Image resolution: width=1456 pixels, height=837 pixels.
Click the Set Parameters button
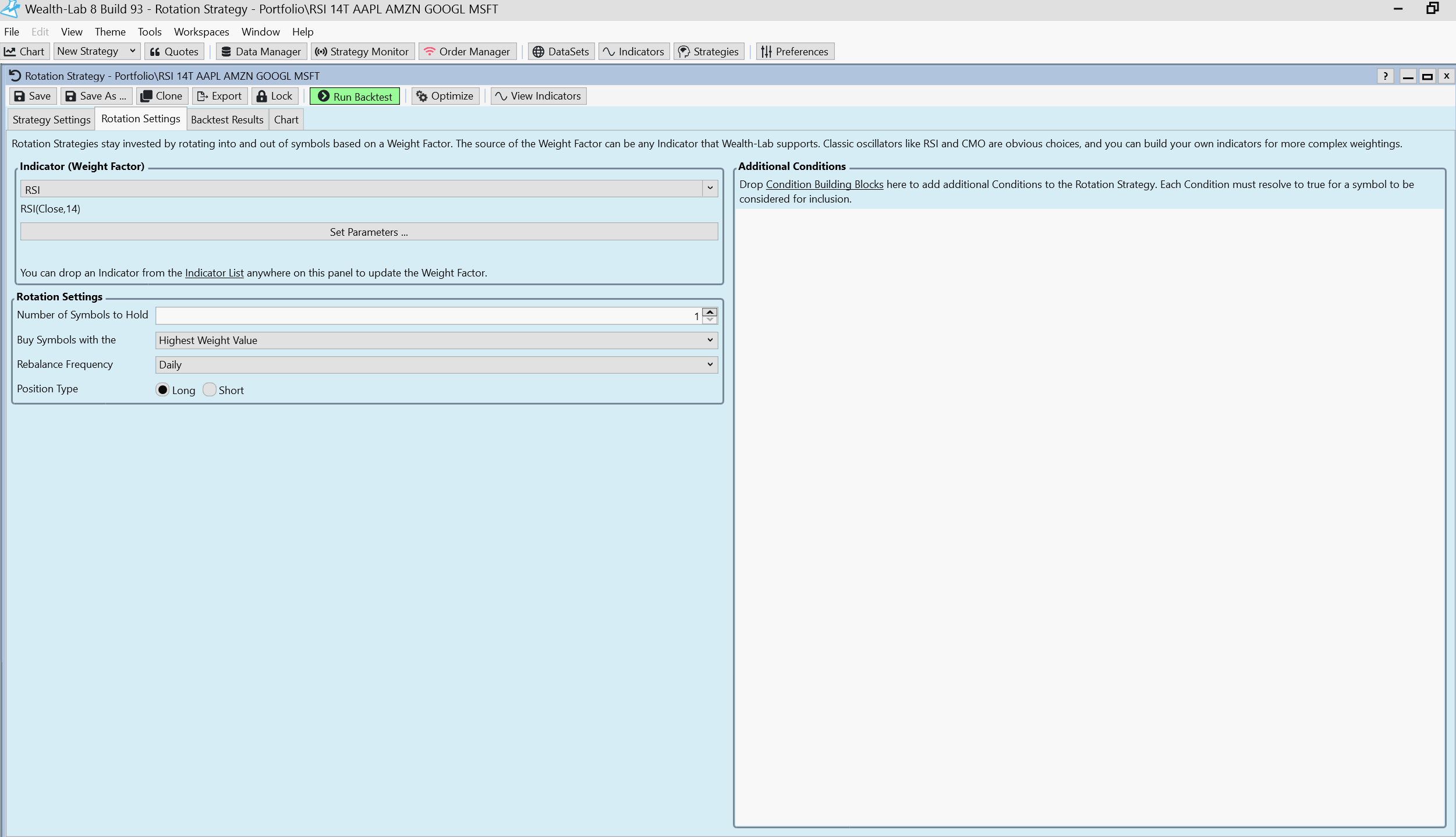point(369,232)
